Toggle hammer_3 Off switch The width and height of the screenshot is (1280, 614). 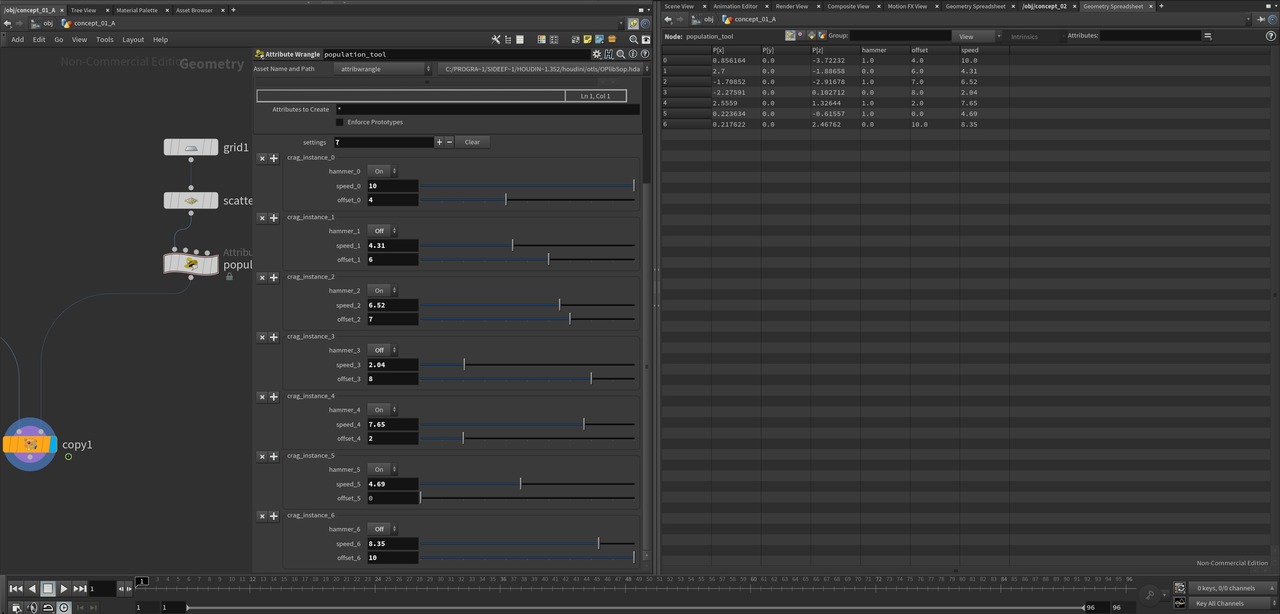click(381, 350)
